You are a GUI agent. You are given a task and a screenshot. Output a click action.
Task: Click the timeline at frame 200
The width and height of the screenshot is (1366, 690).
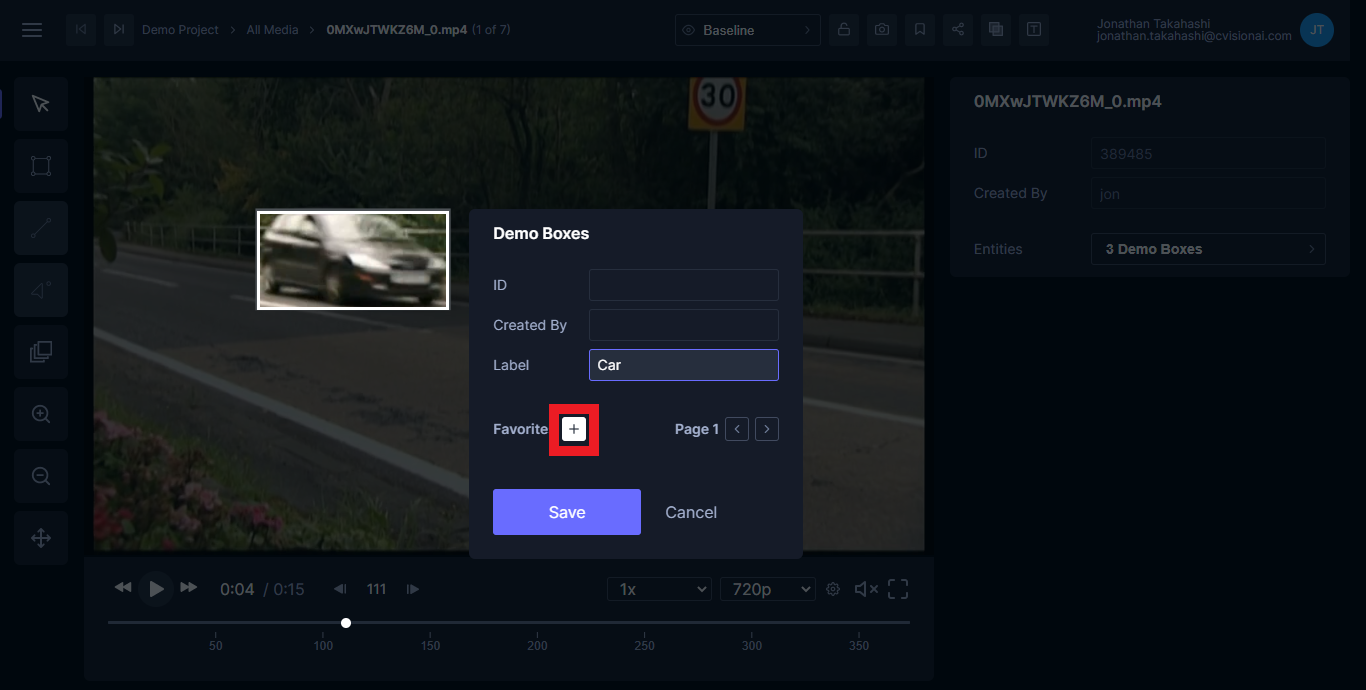(x=538, y=623)
